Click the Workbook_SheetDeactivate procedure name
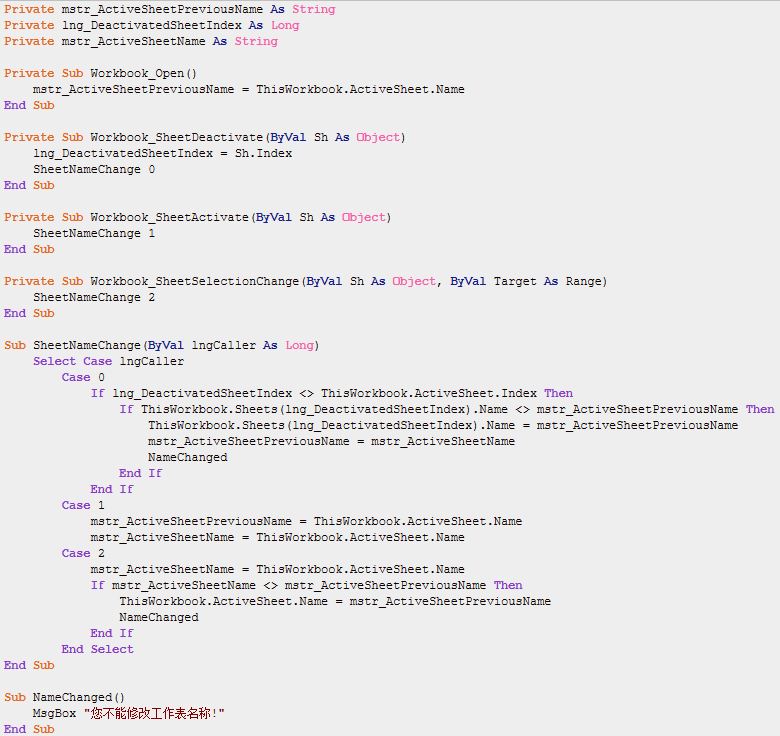This screenshot has height=736, width=780. point(177,137)
